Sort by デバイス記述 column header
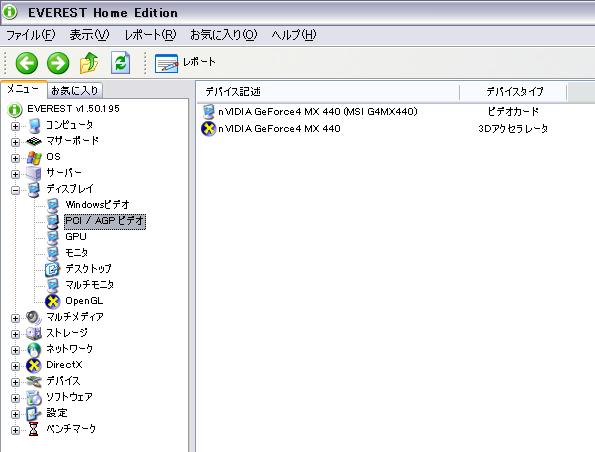The height and width of the screenshot is (452, 595). coord(328,91)
